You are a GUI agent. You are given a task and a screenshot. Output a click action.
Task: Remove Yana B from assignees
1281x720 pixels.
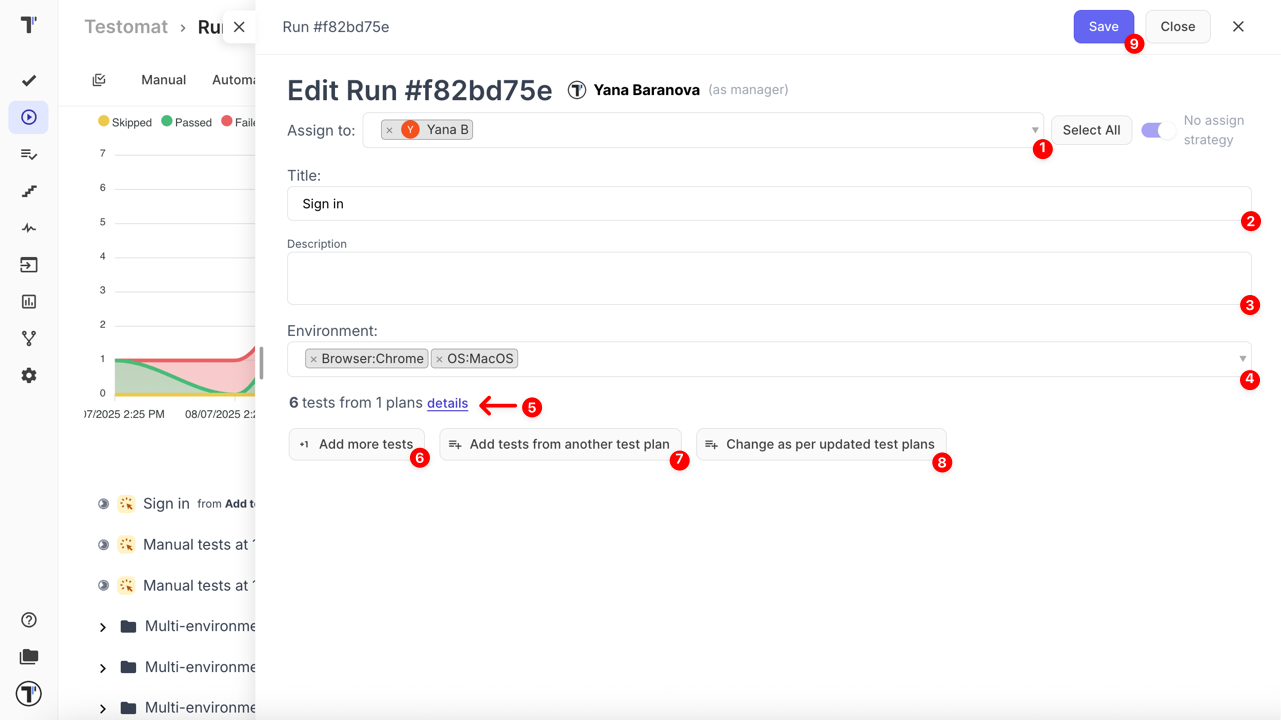pyautogui.click(x=389, y=130)
